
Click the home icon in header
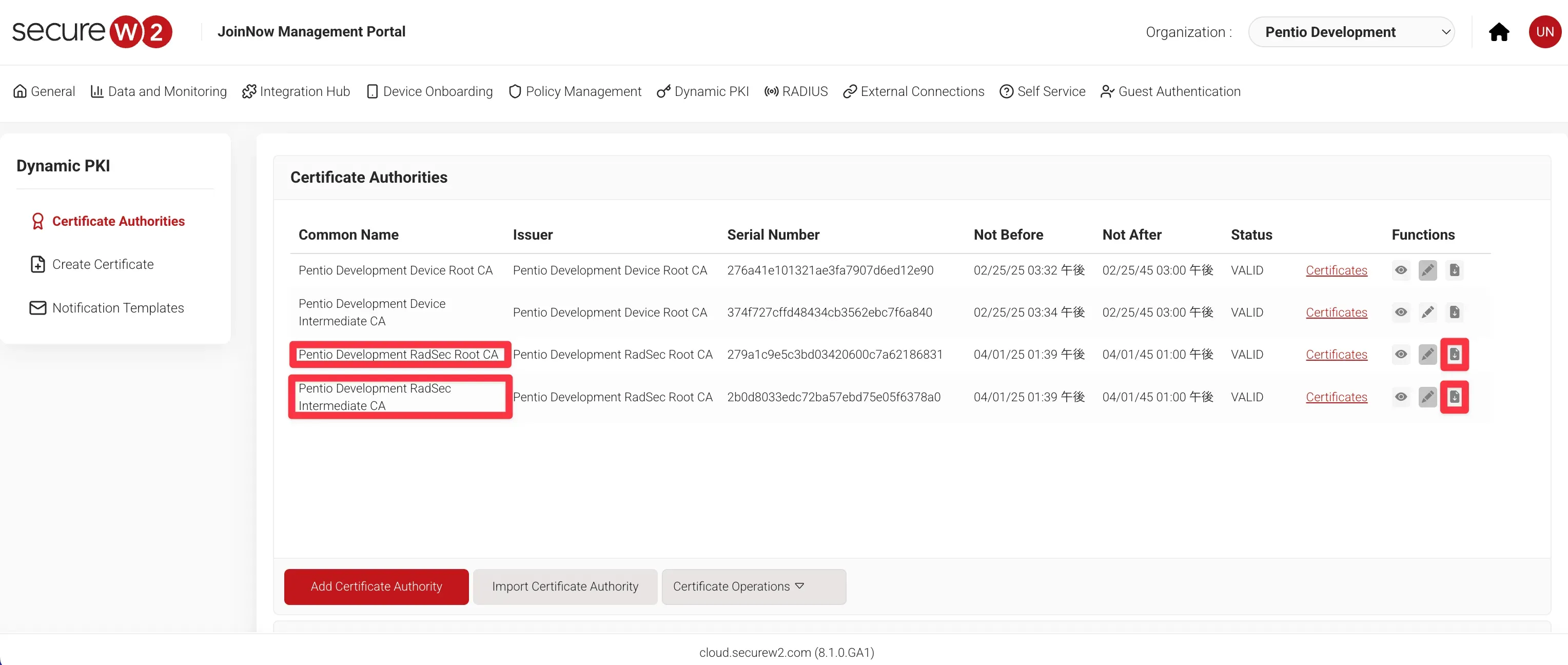point(1499,32)
